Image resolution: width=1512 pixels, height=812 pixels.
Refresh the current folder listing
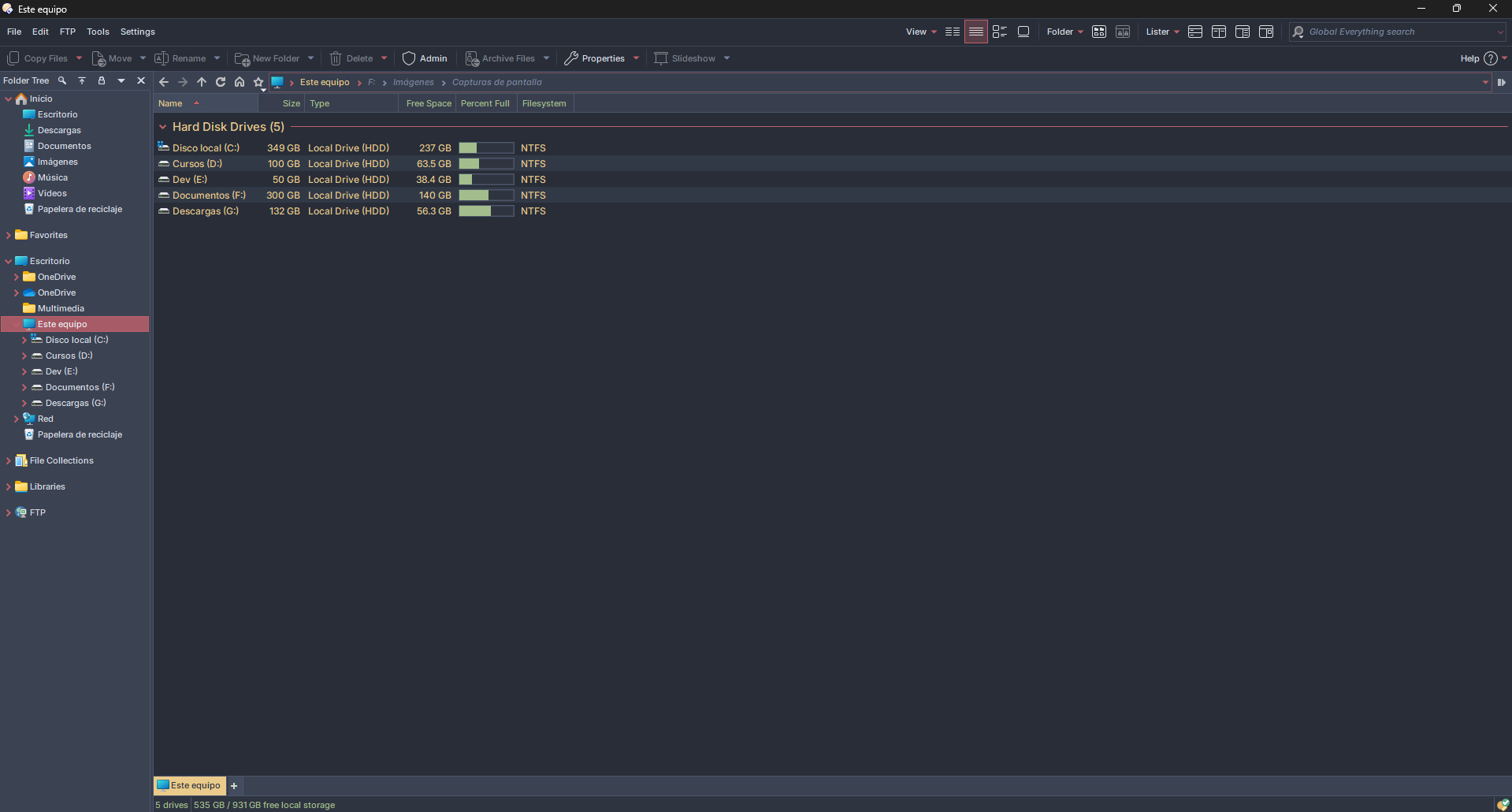point(221,82)
